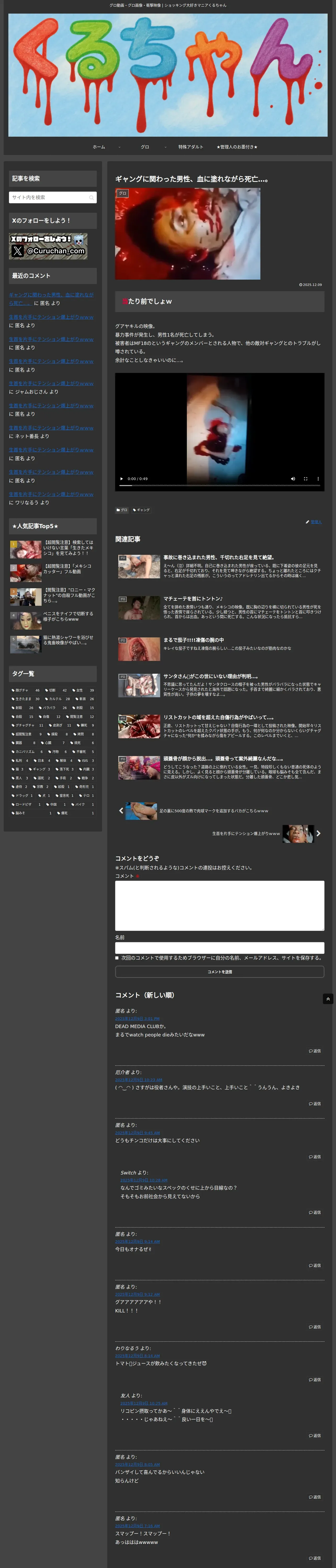Viewport: 336px width, 1568px height.
Task: Seek on the video progress bar
Action: click(220, 486)
